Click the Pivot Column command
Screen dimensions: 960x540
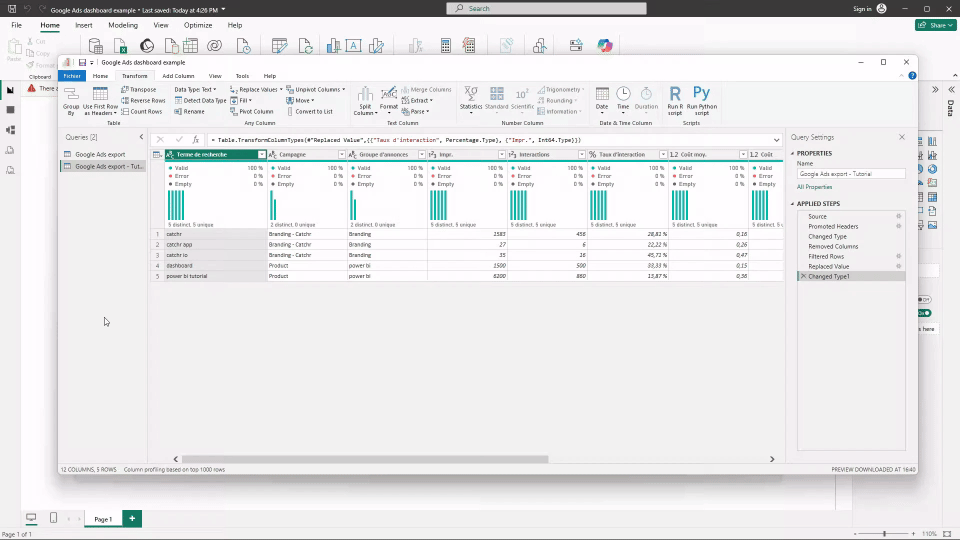[252, 111]
